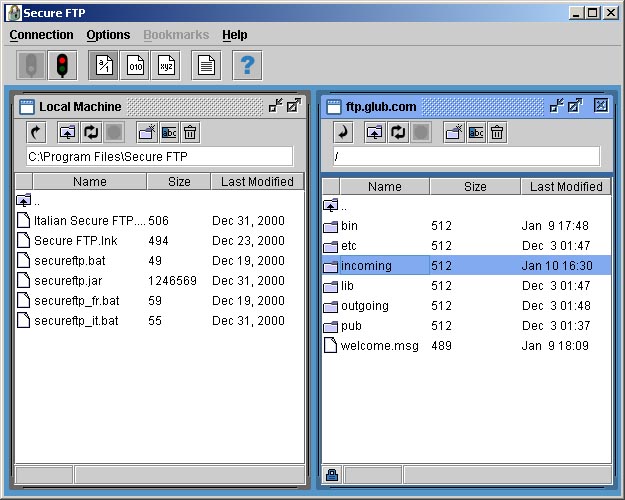
Task: Select Secure FTP.lnk file
Action: (159, 240)
